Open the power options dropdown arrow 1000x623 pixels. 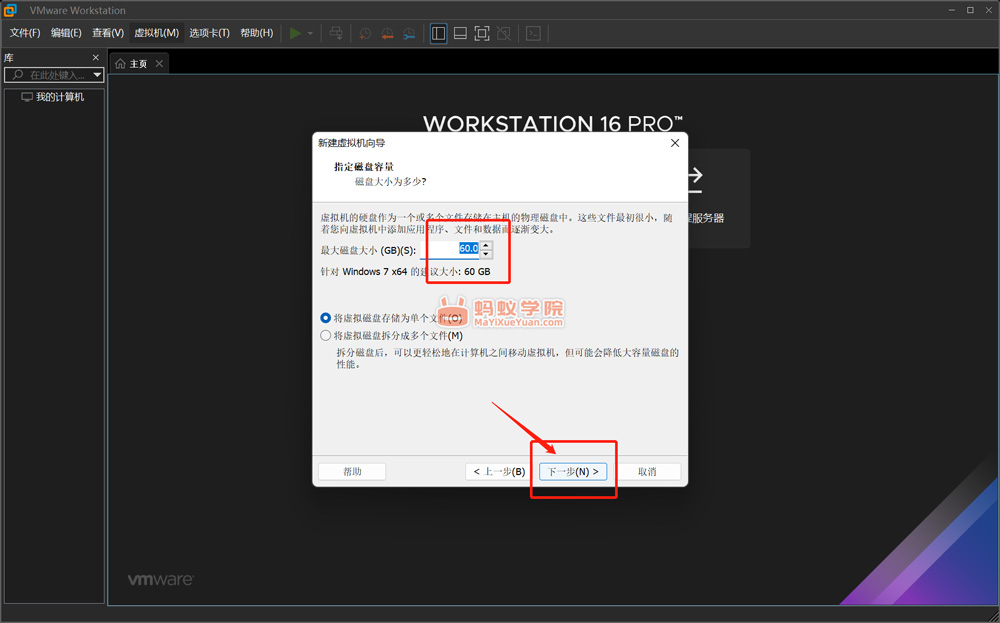311,33
